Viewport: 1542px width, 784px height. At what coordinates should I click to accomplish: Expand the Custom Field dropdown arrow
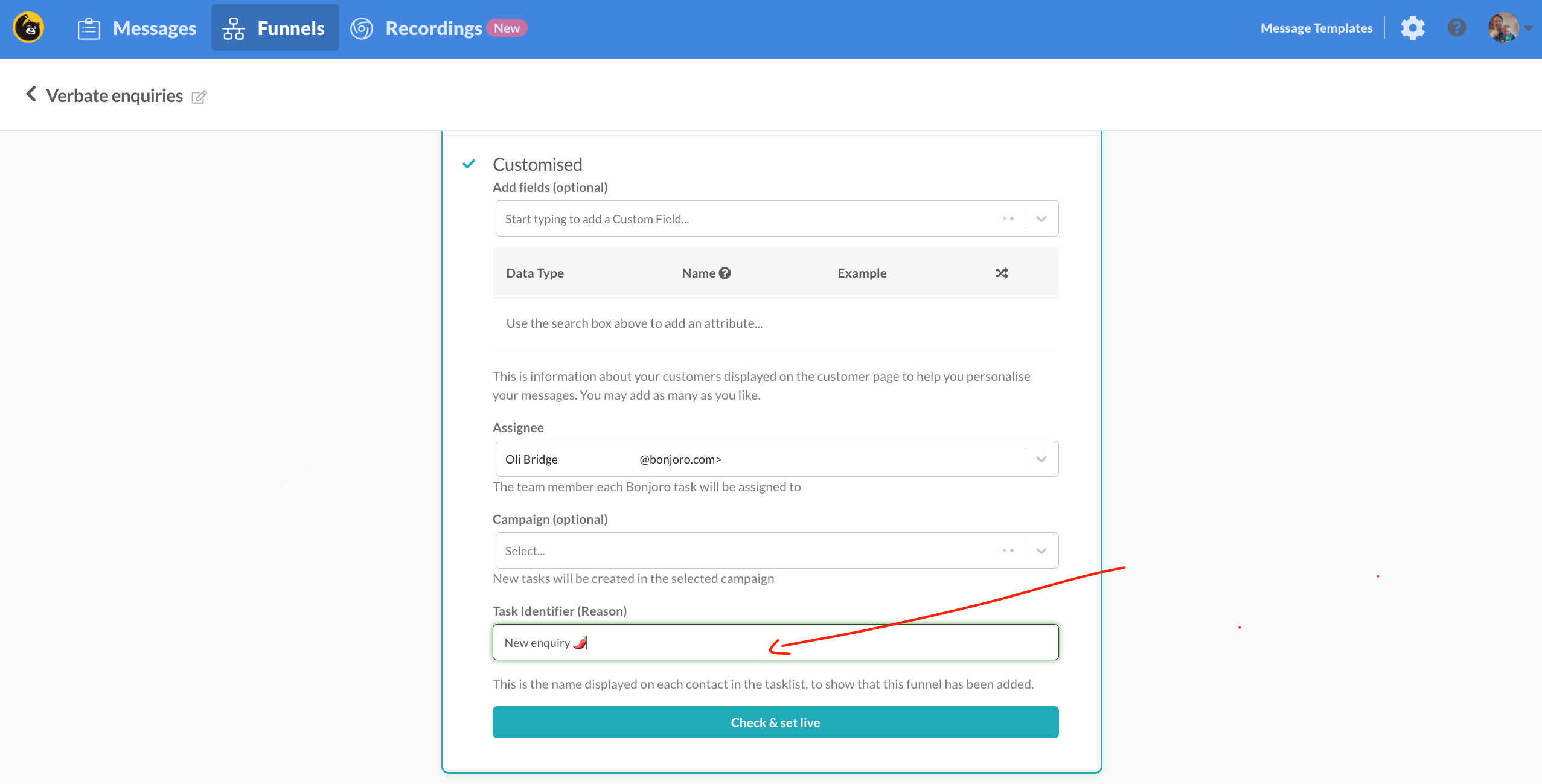click(x=1041, y=219)
